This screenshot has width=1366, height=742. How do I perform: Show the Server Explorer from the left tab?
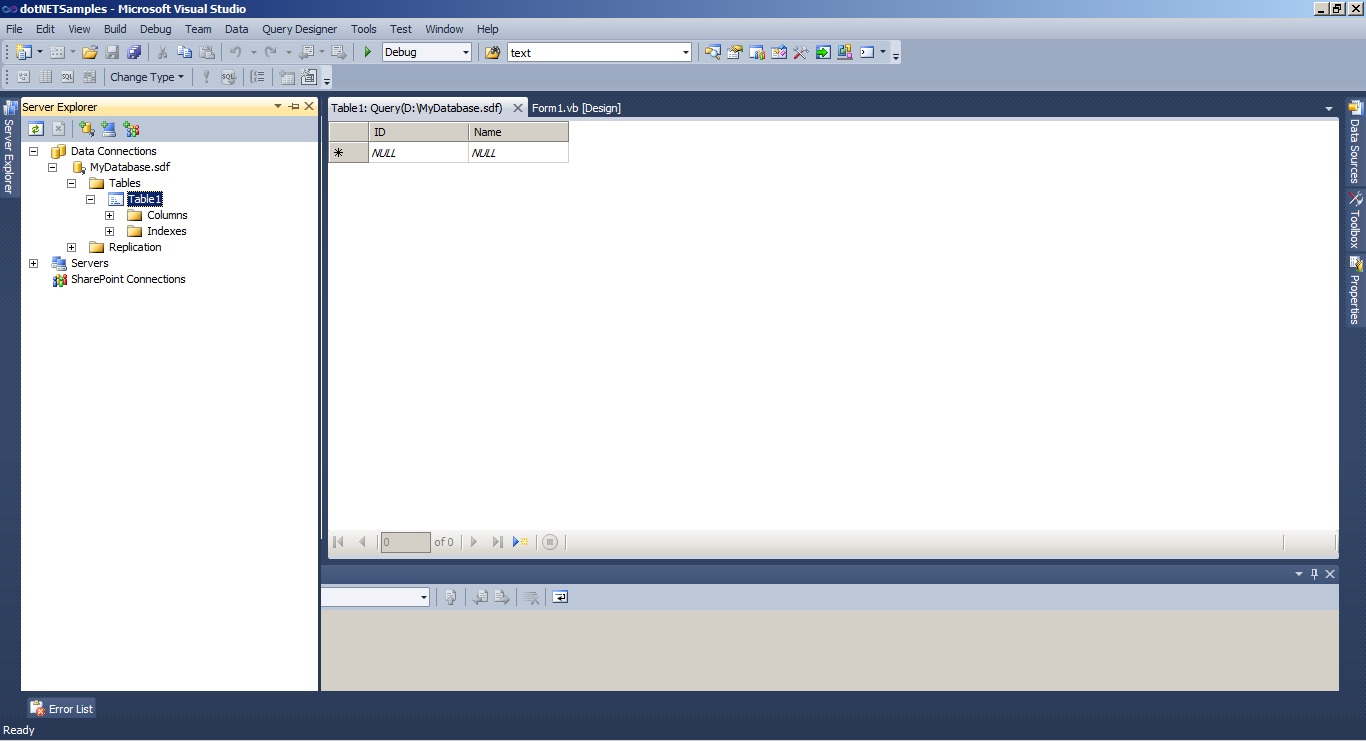tap(10, 150)
